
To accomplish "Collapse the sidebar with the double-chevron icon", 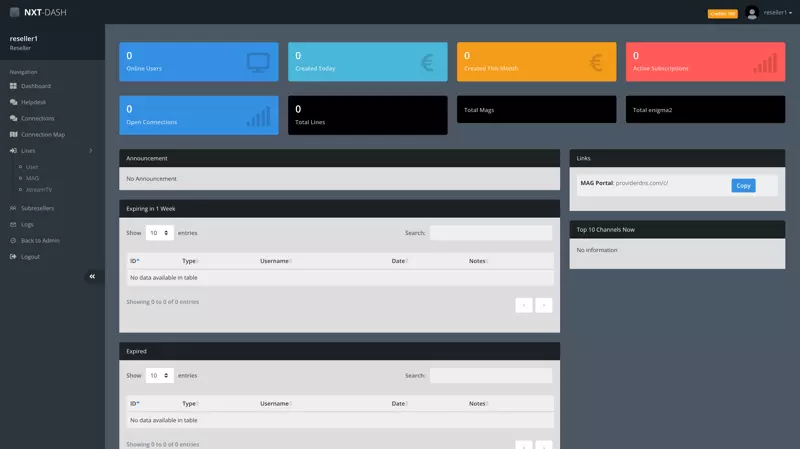I will pyautogui.click(x=92, y=276).
